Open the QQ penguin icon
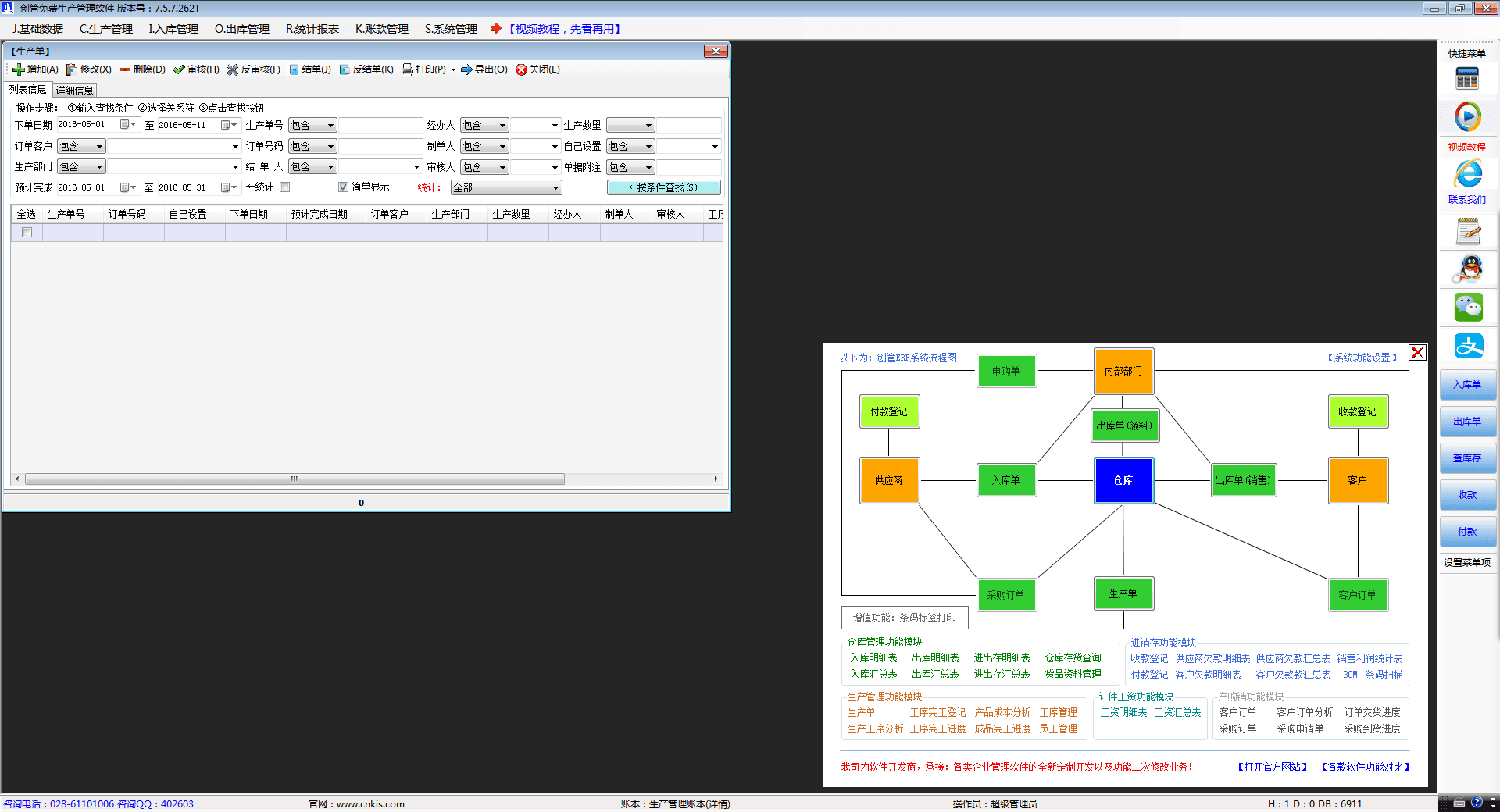The height and width of the screenshot is (812, 1500). coord(1468,269)
